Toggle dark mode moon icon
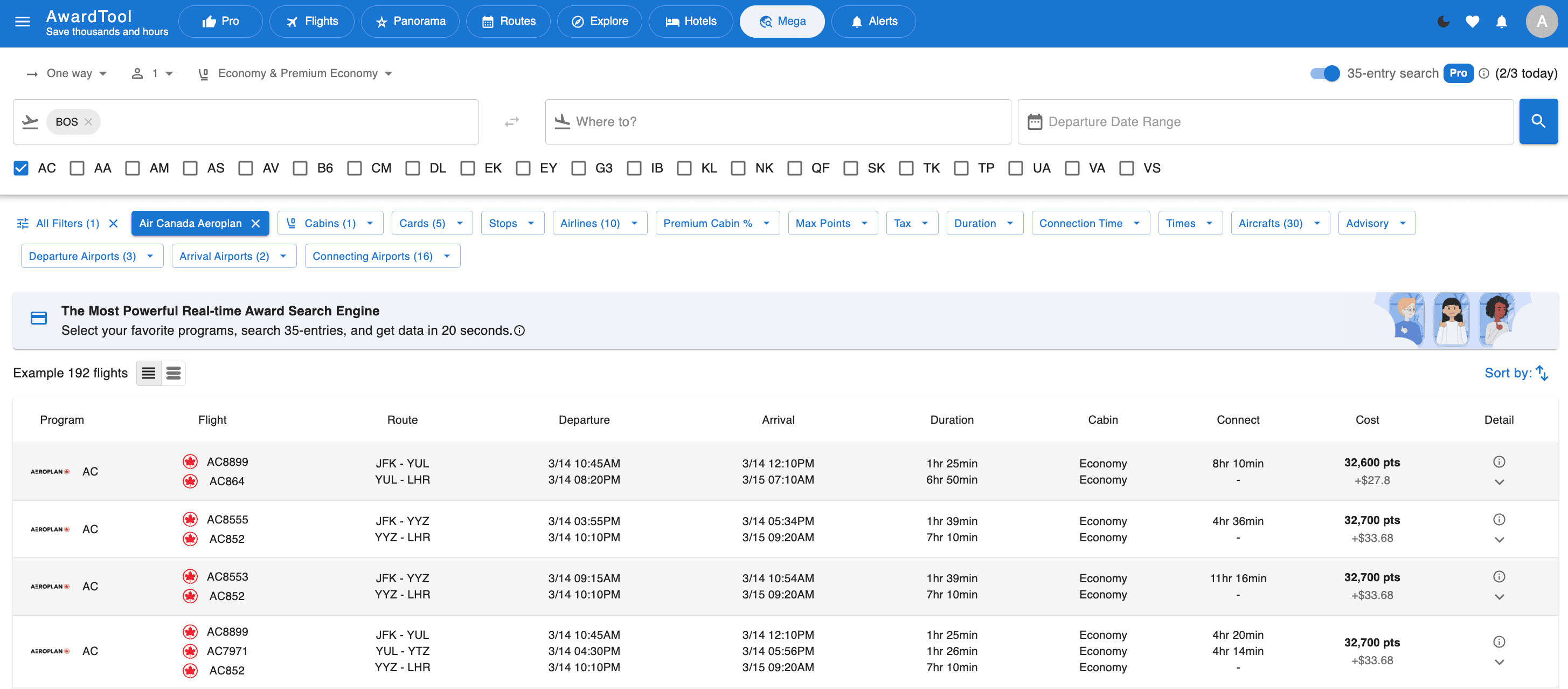Viewport: 1568px width, 689px height. 1443,22
